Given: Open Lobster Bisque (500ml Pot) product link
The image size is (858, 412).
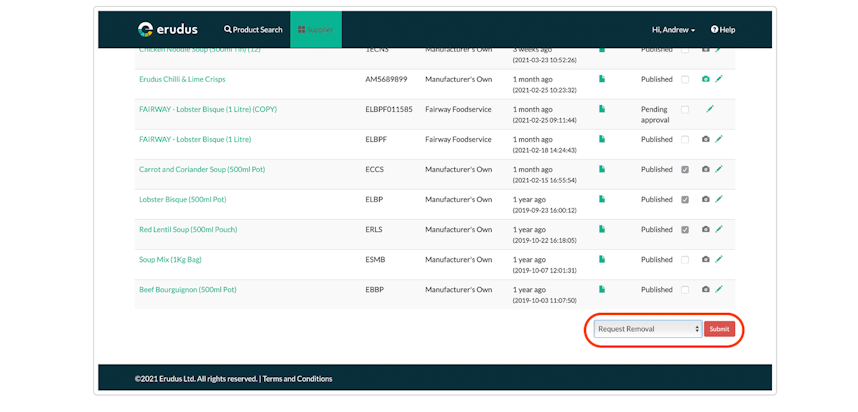Looking at the screenshot, I should click(x=183, y=200).
